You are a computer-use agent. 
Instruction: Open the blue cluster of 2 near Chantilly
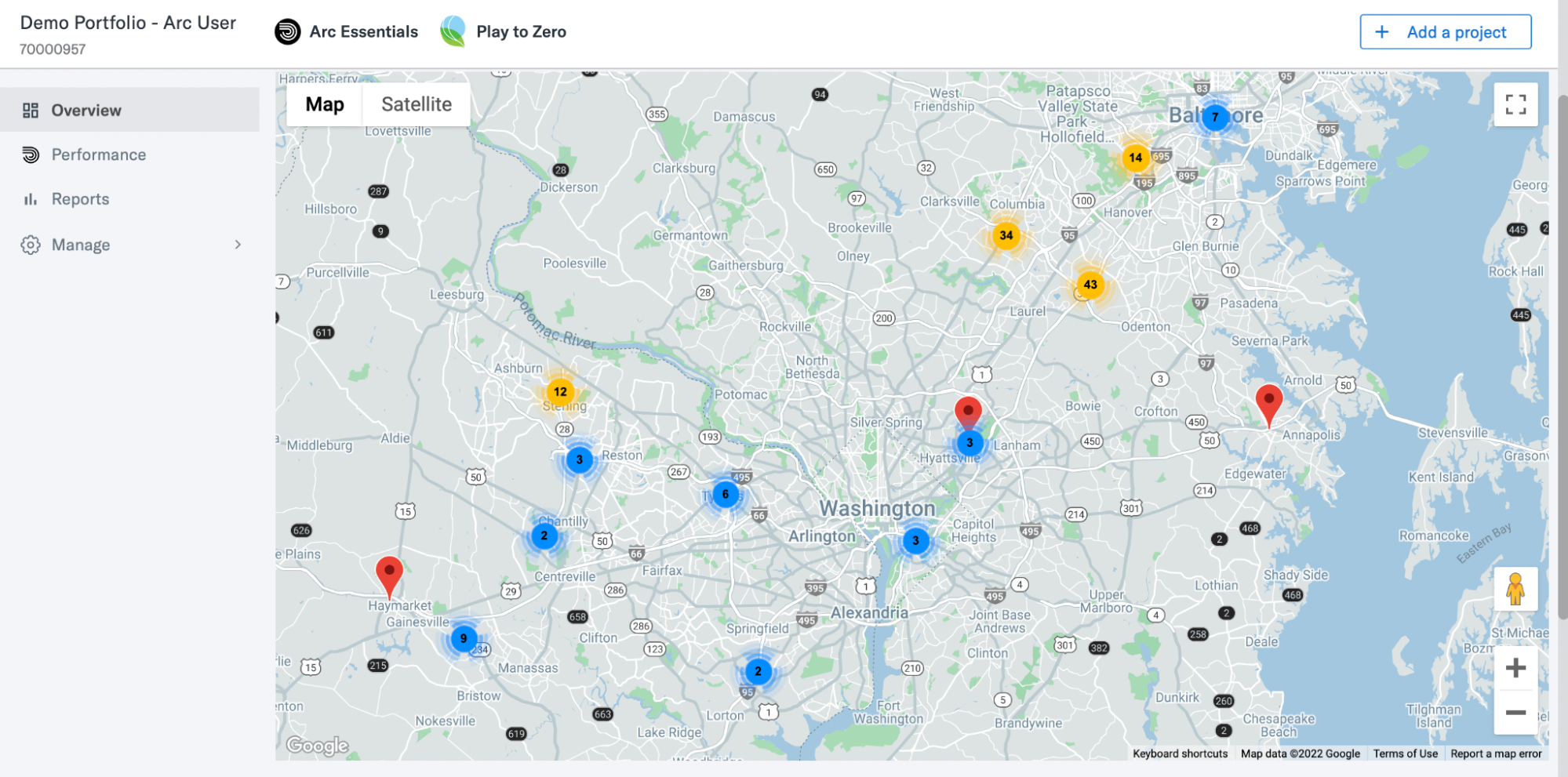[544, 536]
